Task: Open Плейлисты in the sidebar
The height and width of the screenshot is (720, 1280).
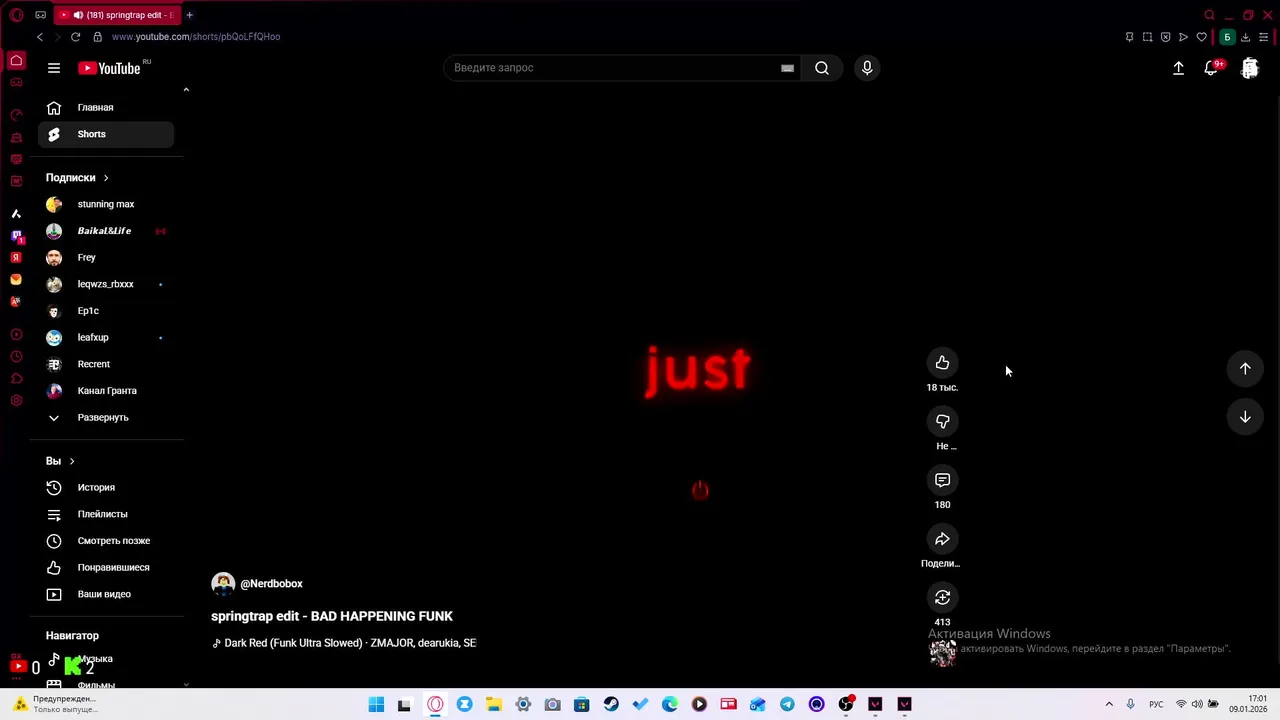Action: click(x=106, y=514)
